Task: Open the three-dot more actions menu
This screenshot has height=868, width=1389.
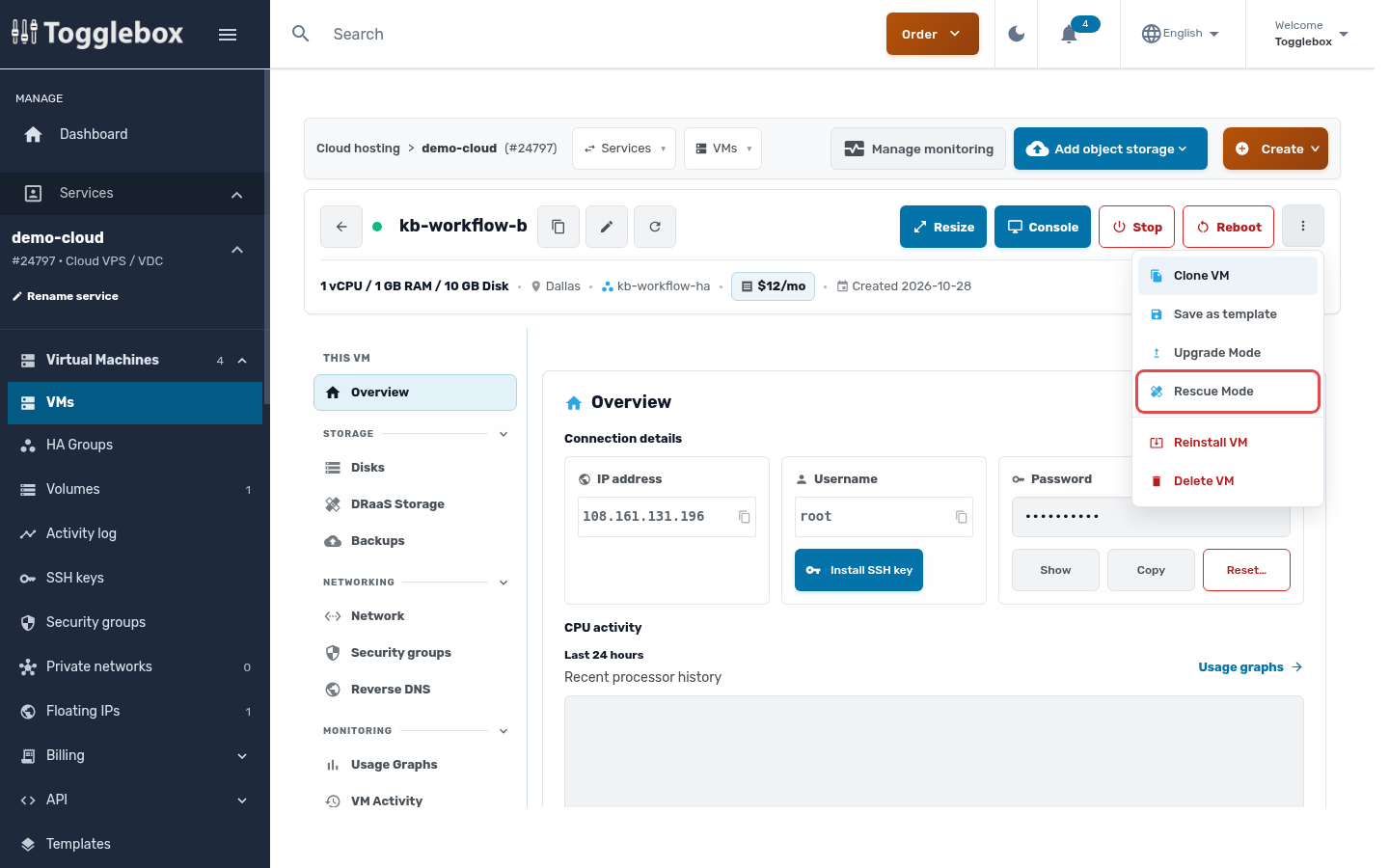Action: pos(1303,226)
